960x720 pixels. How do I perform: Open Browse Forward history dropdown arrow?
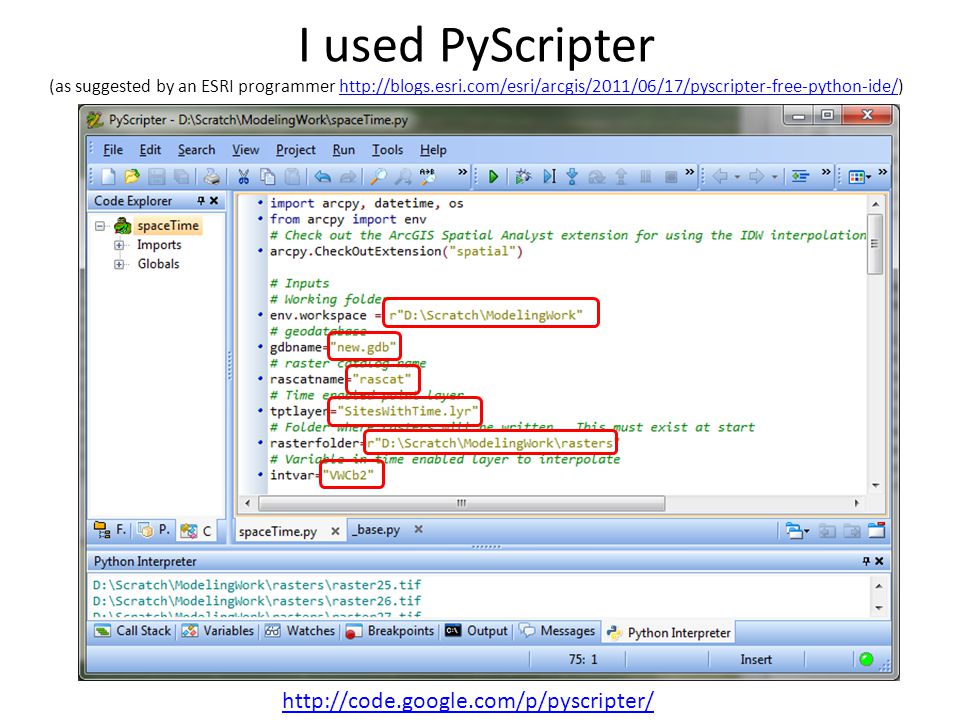[774, 177]
